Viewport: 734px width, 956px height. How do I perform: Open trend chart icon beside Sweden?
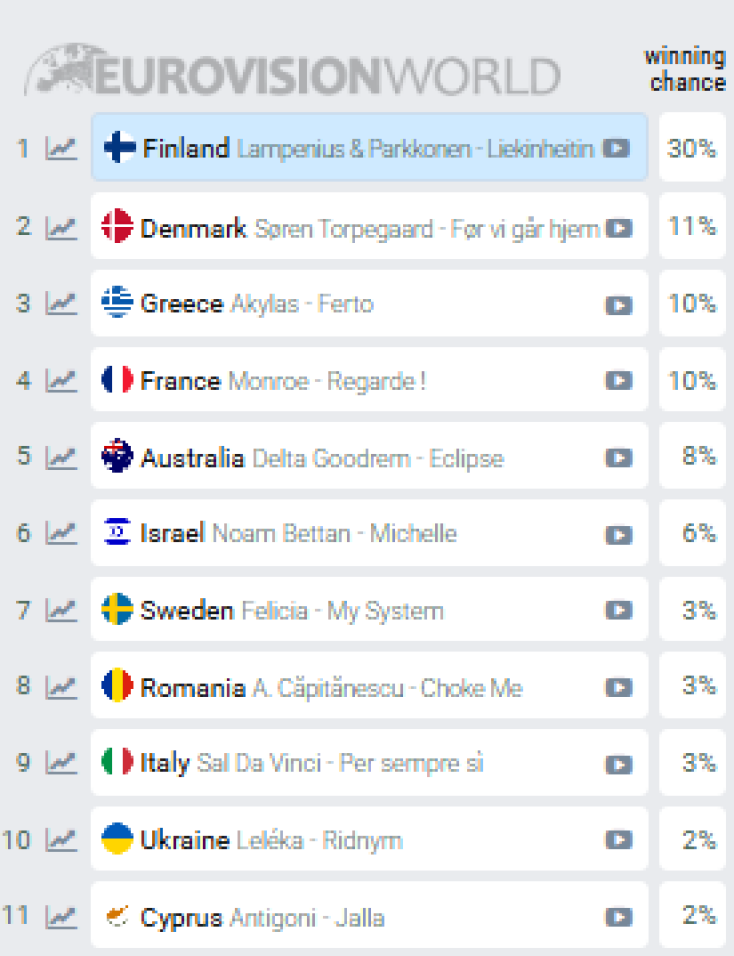60,610
